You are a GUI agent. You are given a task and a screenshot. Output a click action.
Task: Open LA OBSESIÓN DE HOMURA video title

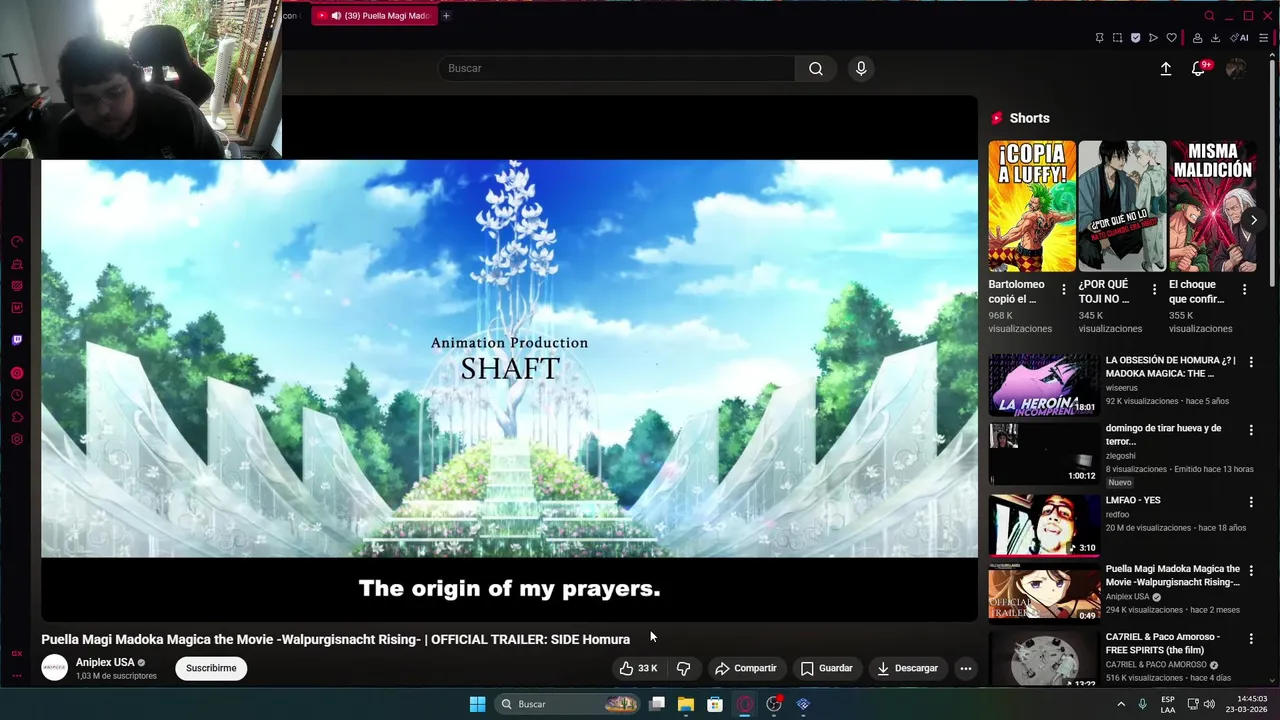click(x=1170, y=367)
